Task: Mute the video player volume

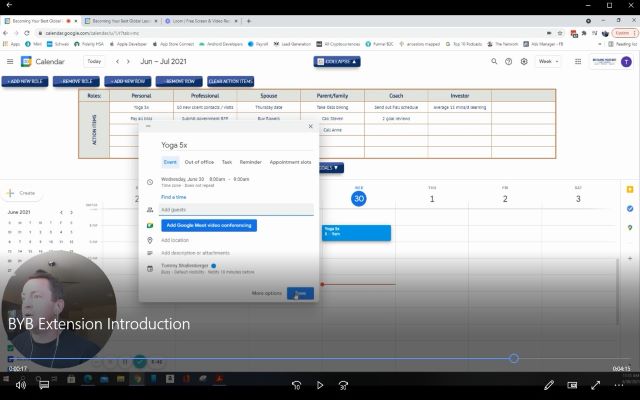Action: tap(20, 385)
